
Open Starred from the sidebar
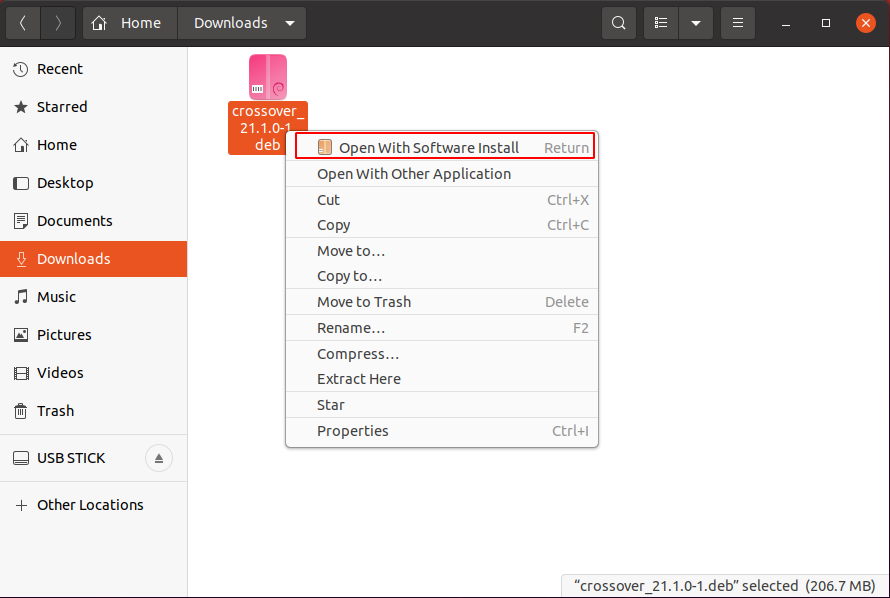click(62, 107)
